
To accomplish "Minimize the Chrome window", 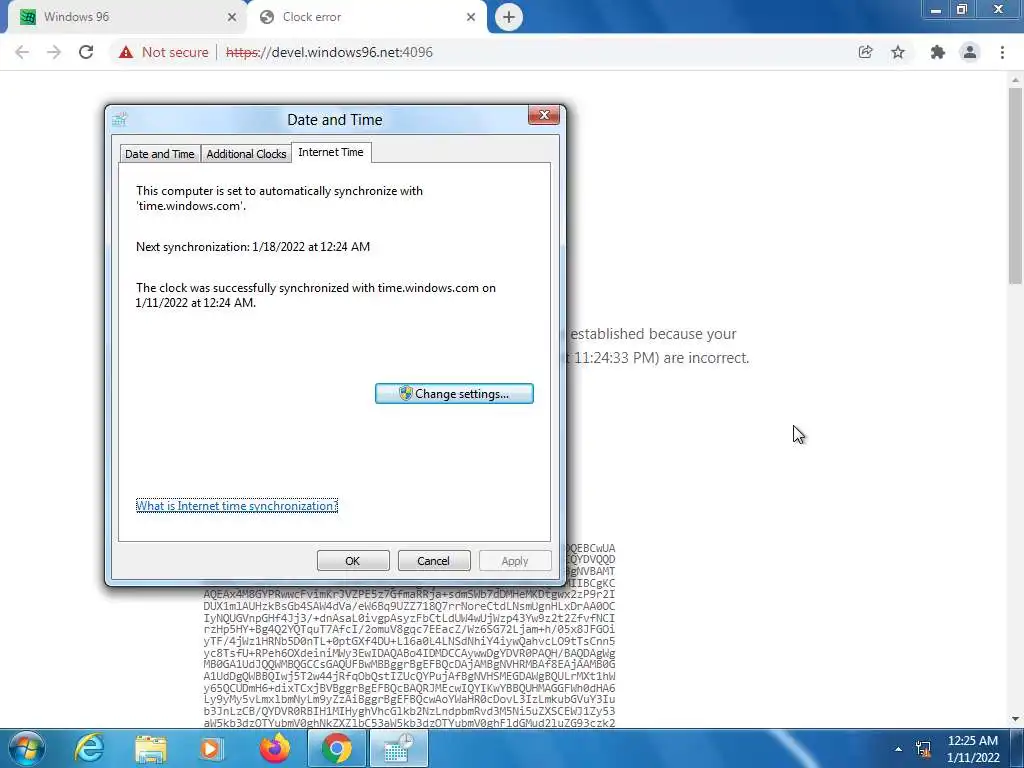I will pyautogui.click(x=936, y=10).
